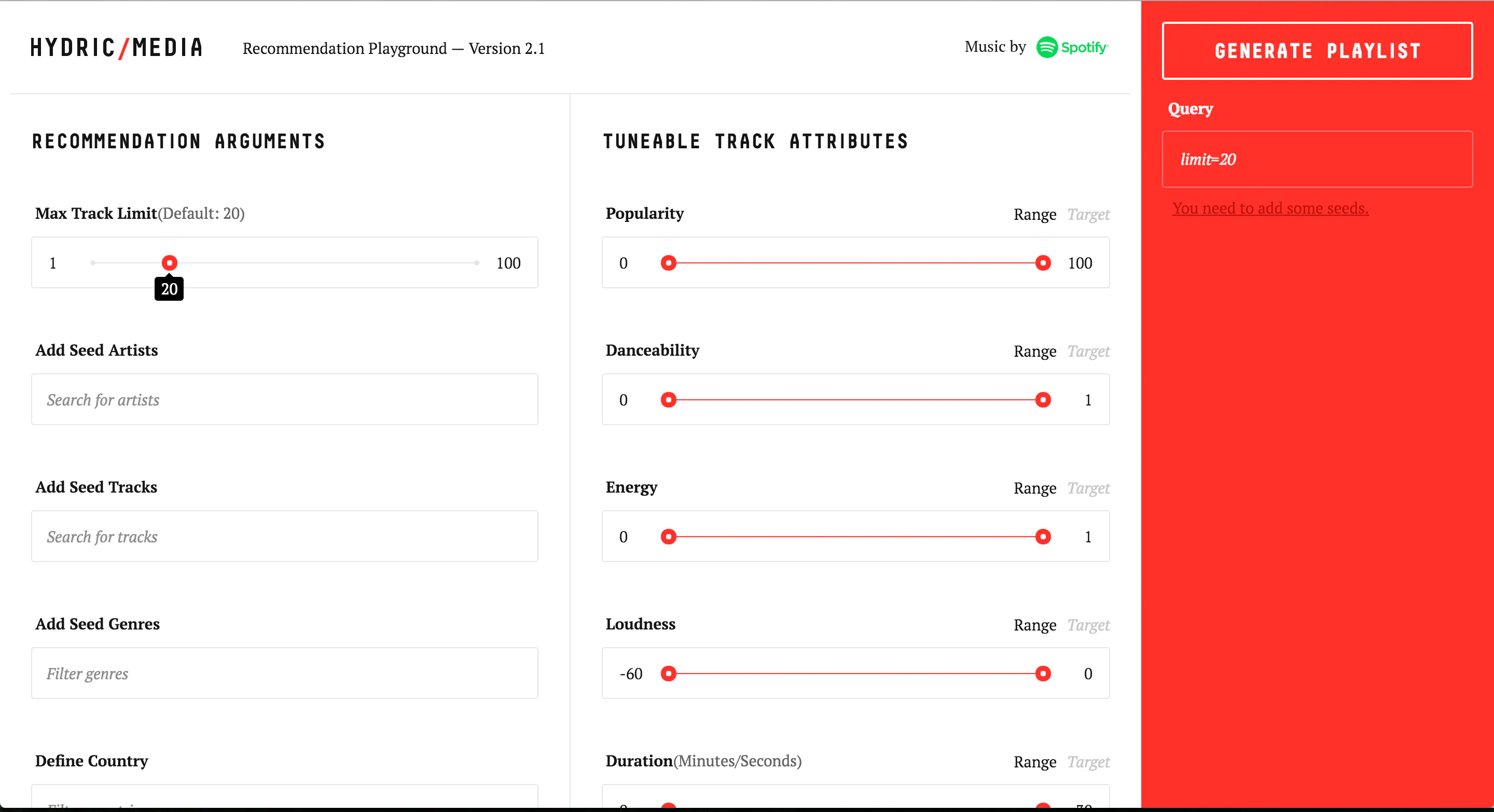Image resolution: width=1494 pixels, height=812 pixels.
Task: Switch Danceability to Target mode
Action: click(x=1089, y=351)
